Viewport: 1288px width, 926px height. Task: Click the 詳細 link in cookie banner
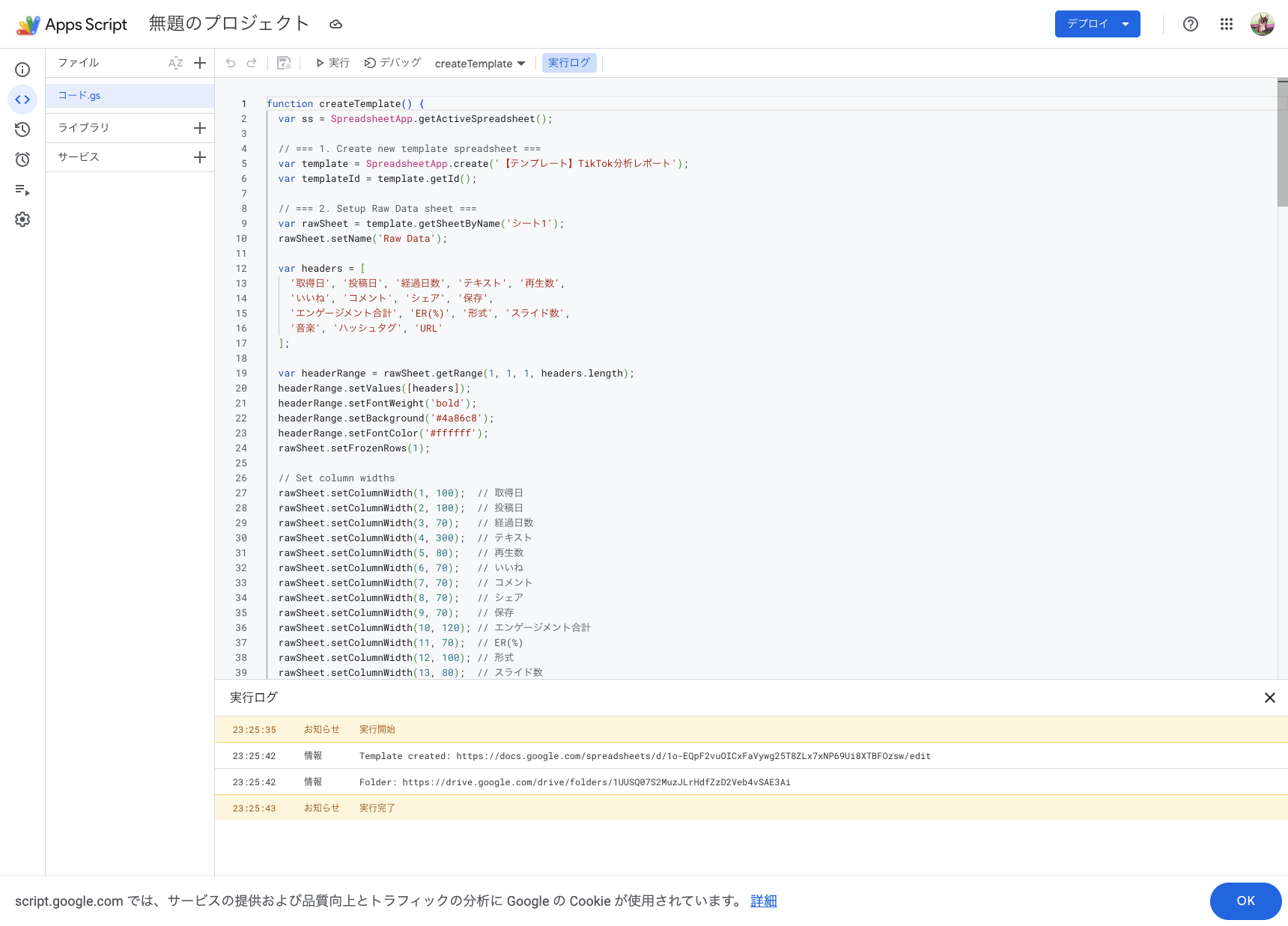[764, 901]
